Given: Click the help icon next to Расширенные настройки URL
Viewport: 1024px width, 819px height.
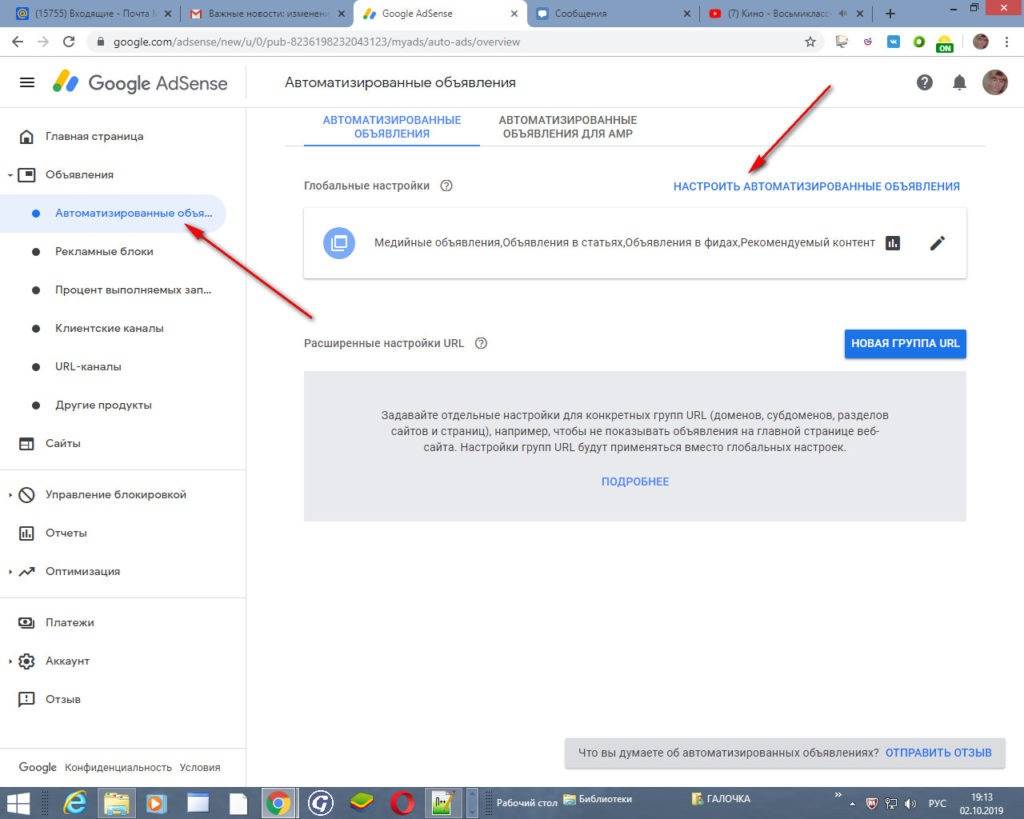Looking at the screenshot, I should (481, 343).
